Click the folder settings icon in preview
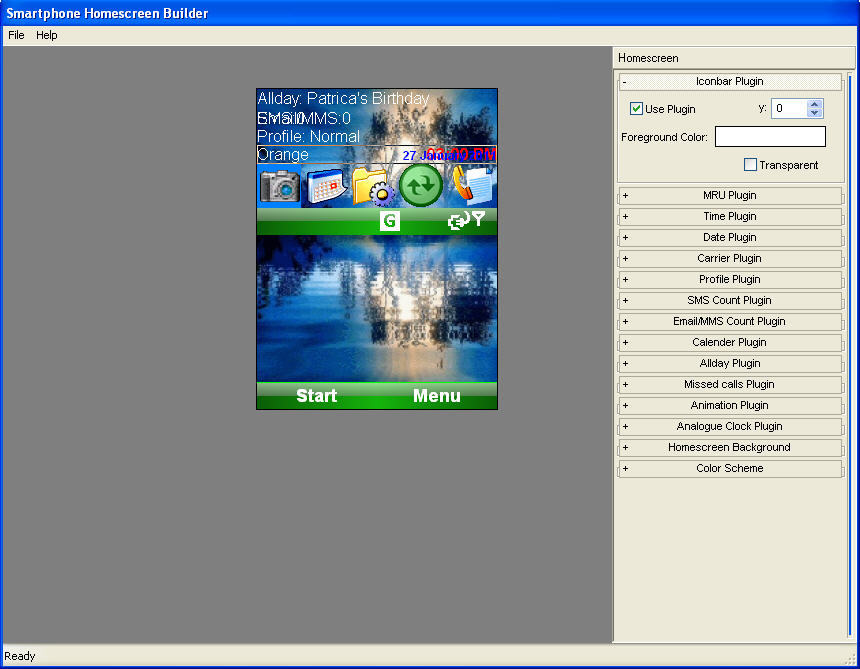 pyautogui.click(x=373, y=187)
